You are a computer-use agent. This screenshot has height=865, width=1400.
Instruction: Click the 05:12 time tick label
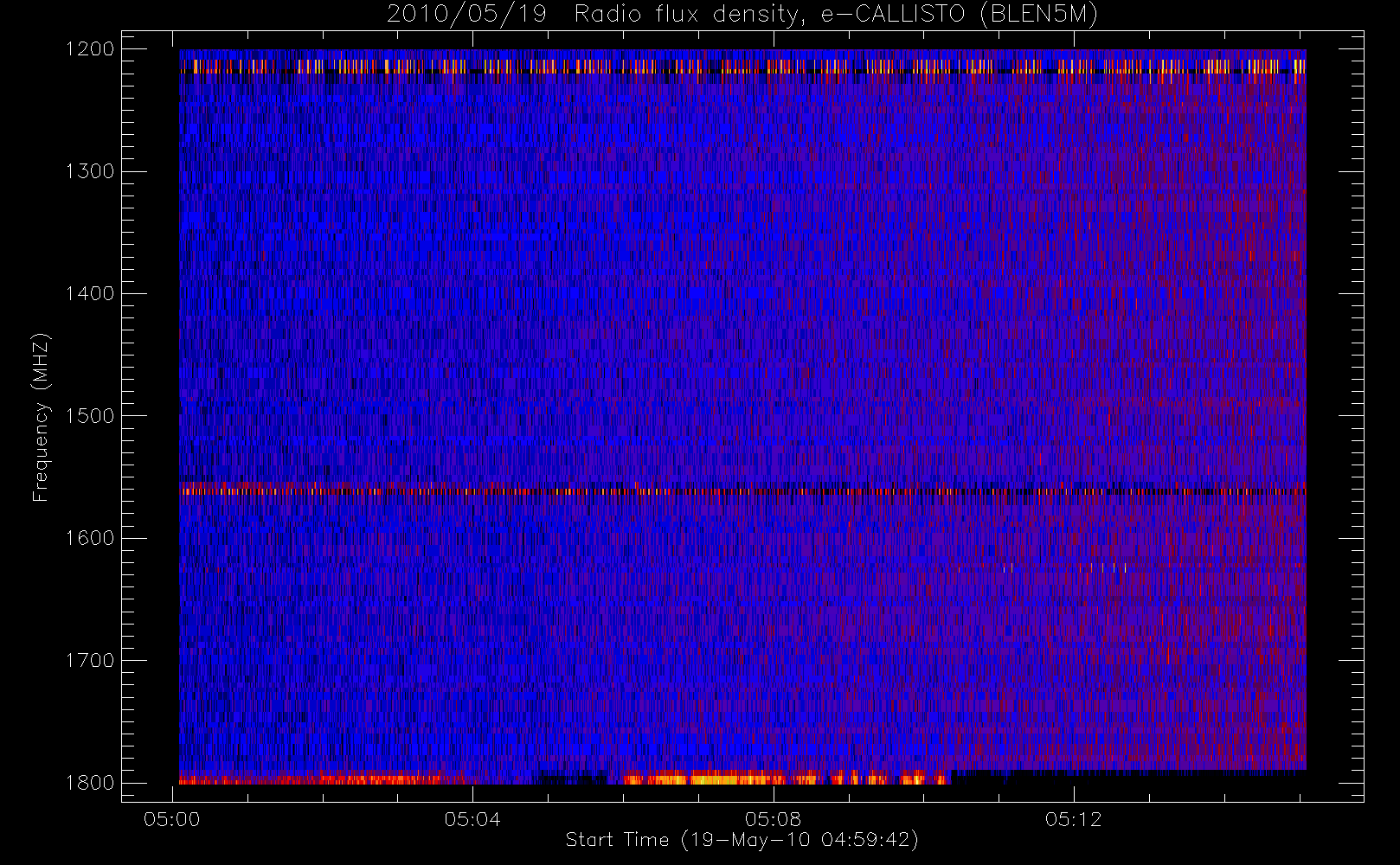(x=1074, y=819)
